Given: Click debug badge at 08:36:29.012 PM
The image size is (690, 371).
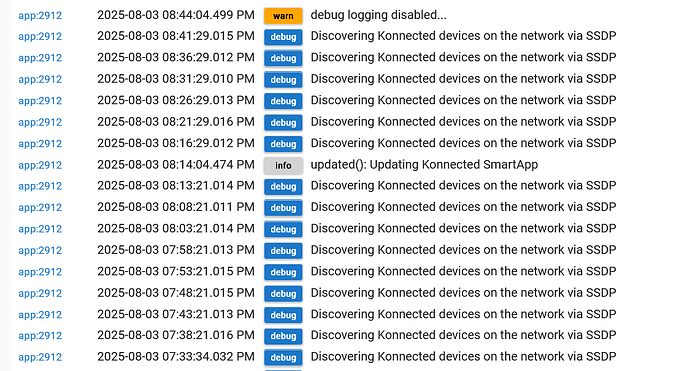Looking at the screenshot, I should tap(283, 58).
